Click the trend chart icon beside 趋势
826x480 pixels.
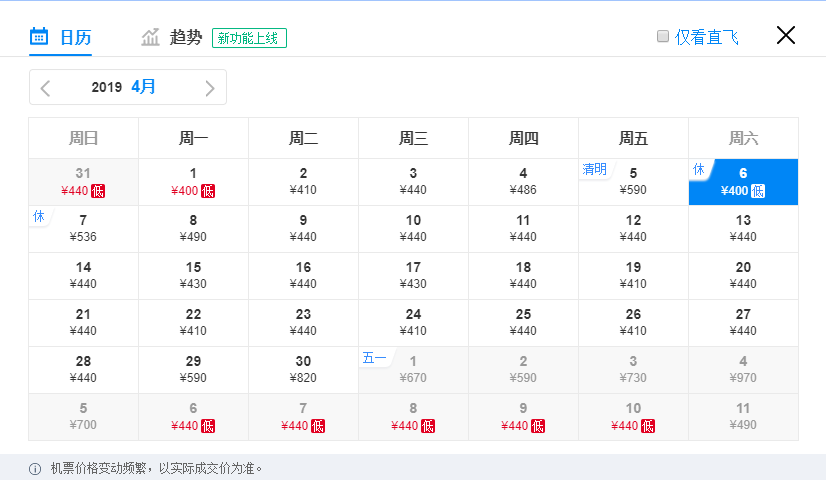[x=150, y=37]
